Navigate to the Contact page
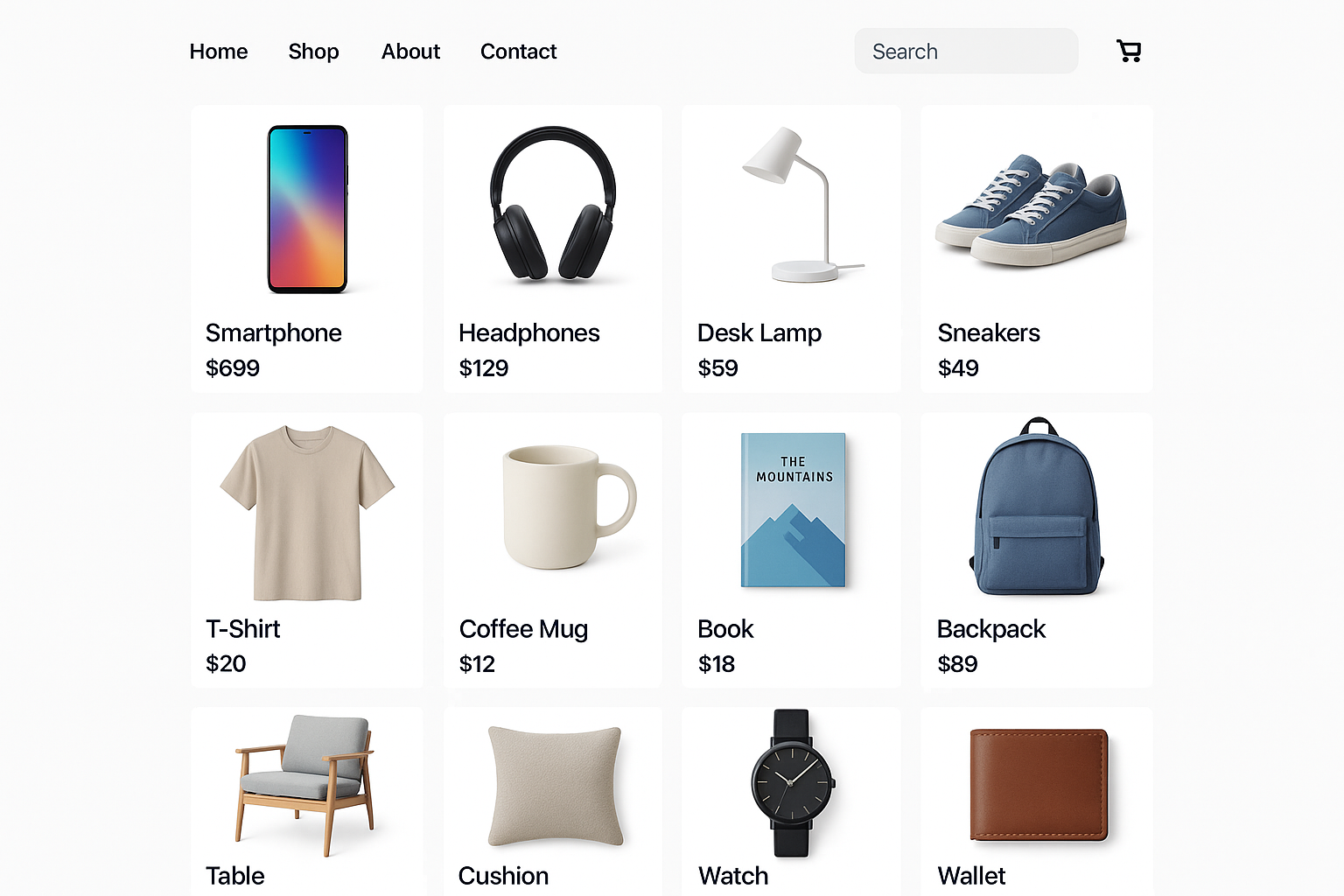This screenshot has height=896, width=1344. 518,52
